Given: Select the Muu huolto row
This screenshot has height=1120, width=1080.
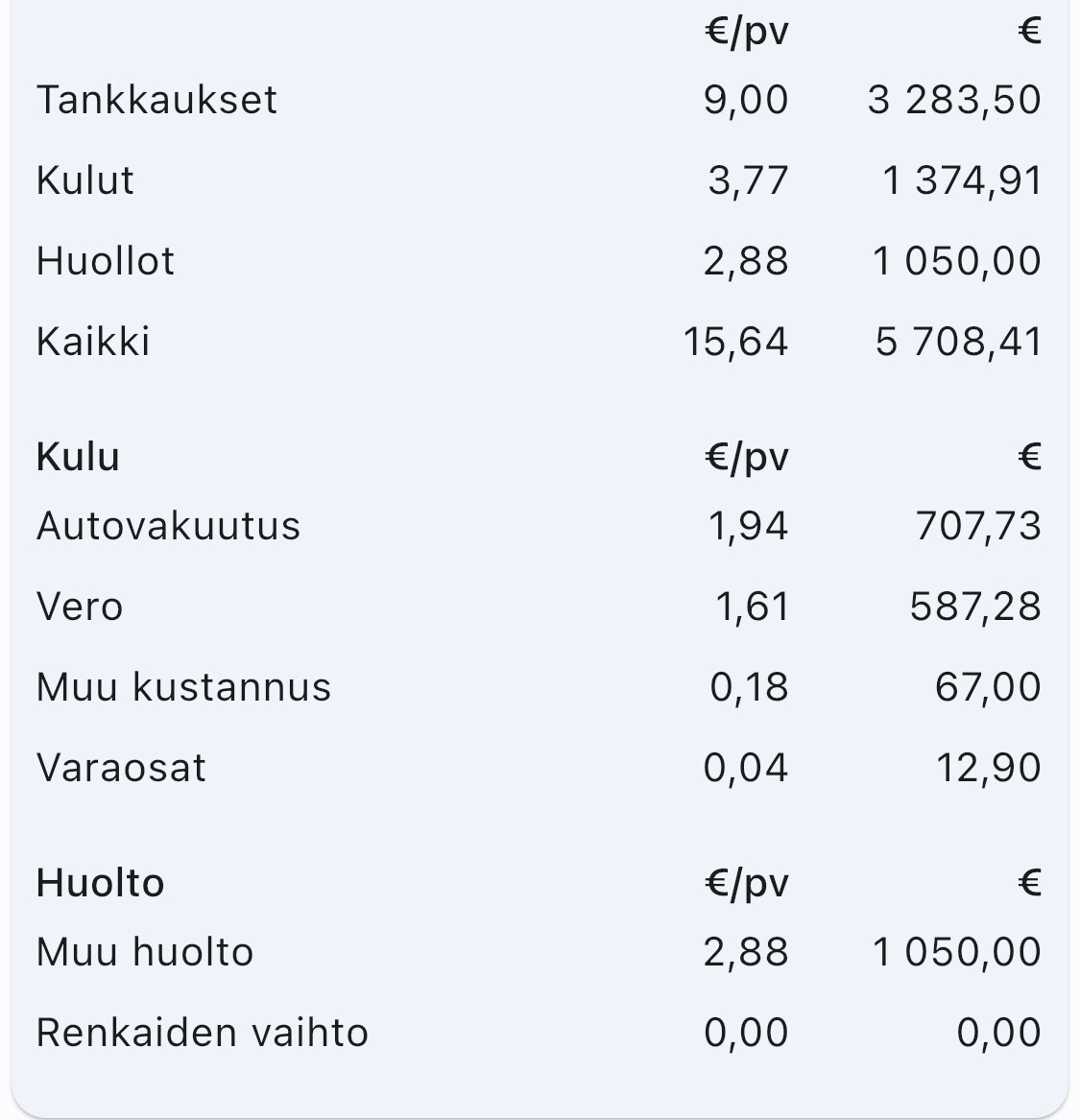Looking at the screenshot, I should point(540,952).
